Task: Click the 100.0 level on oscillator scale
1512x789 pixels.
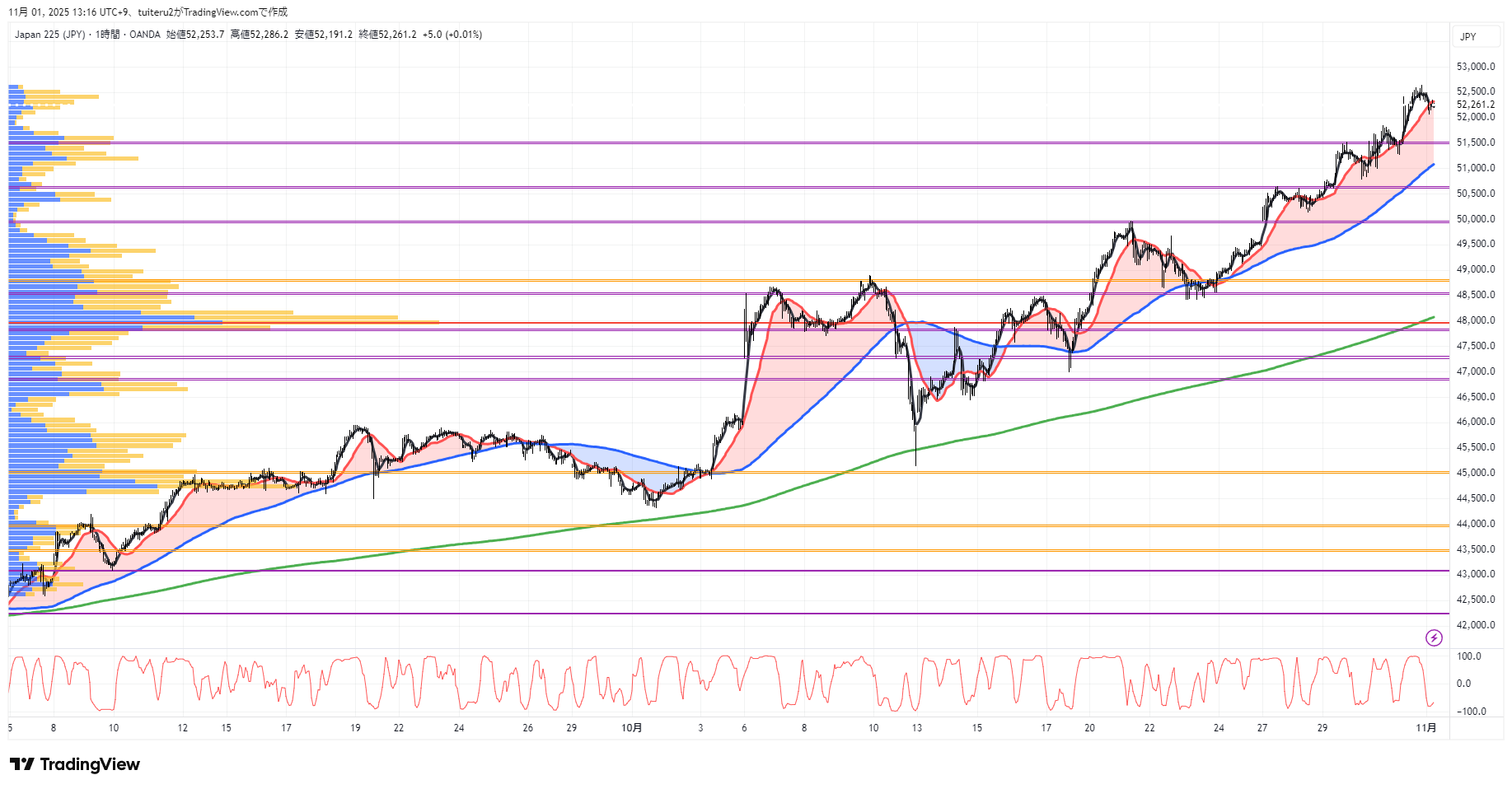Action: click(1469, 656)
